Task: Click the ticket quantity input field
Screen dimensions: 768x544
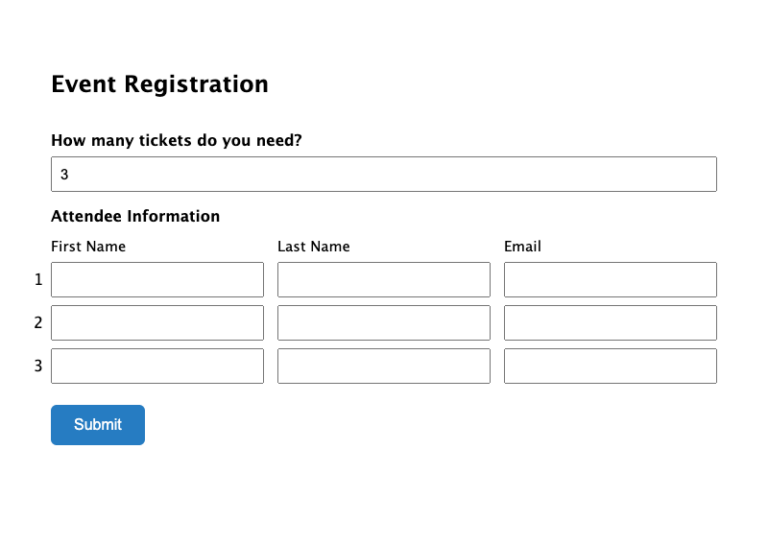Action: pos(384,174)
